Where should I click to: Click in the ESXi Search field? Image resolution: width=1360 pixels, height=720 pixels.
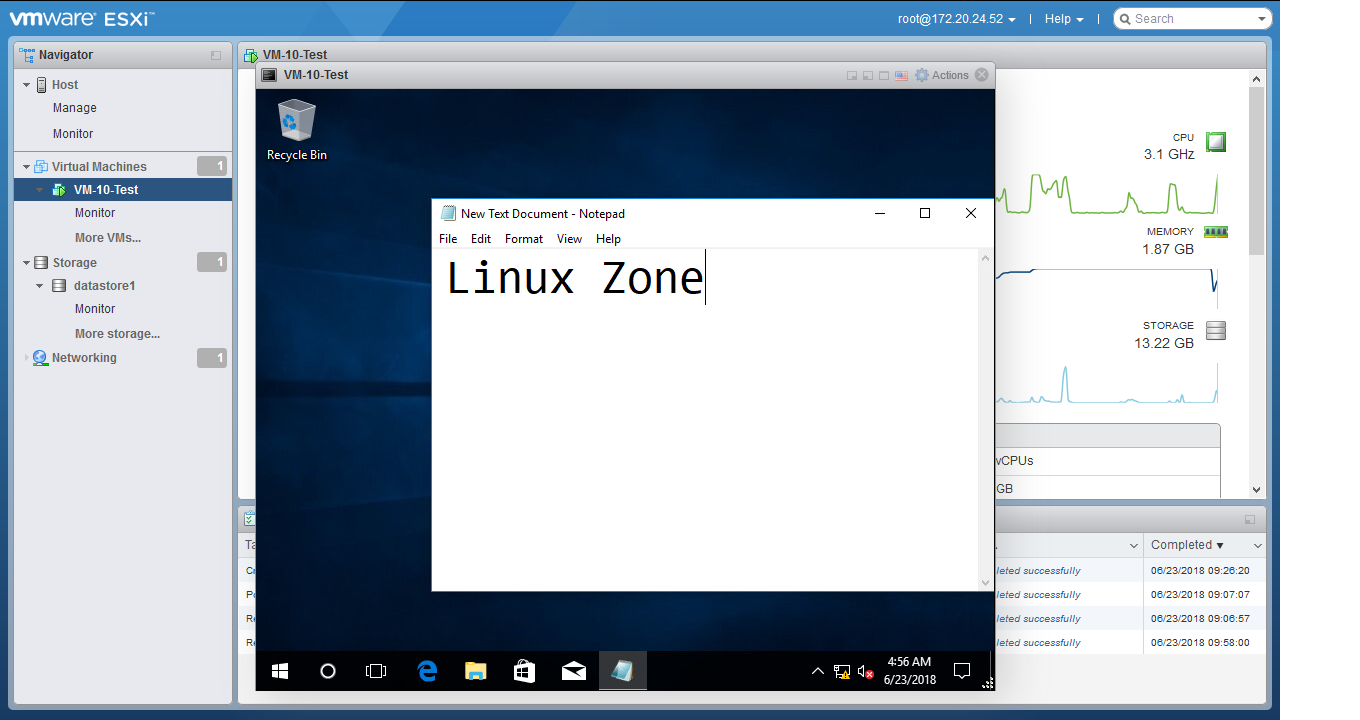[1192, 19]
